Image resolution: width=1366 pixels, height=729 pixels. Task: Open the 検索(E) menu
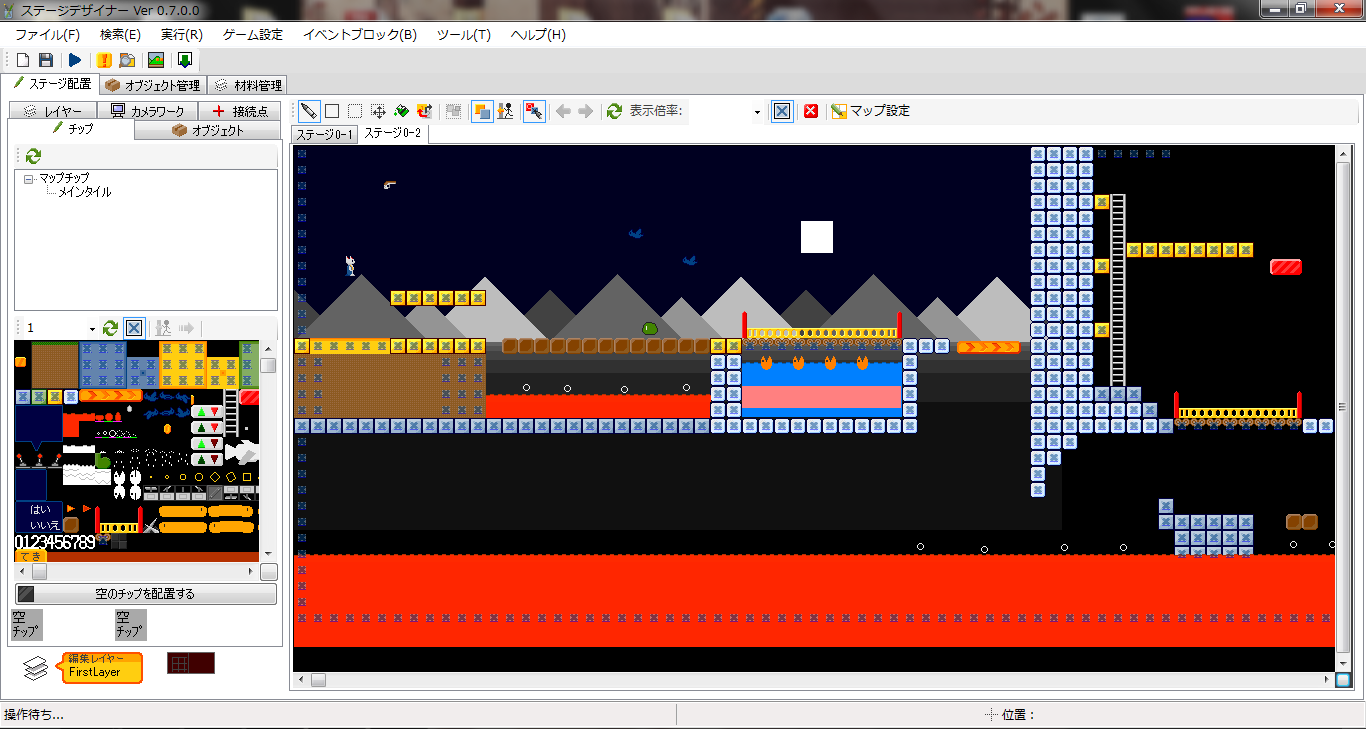(120, 34)
